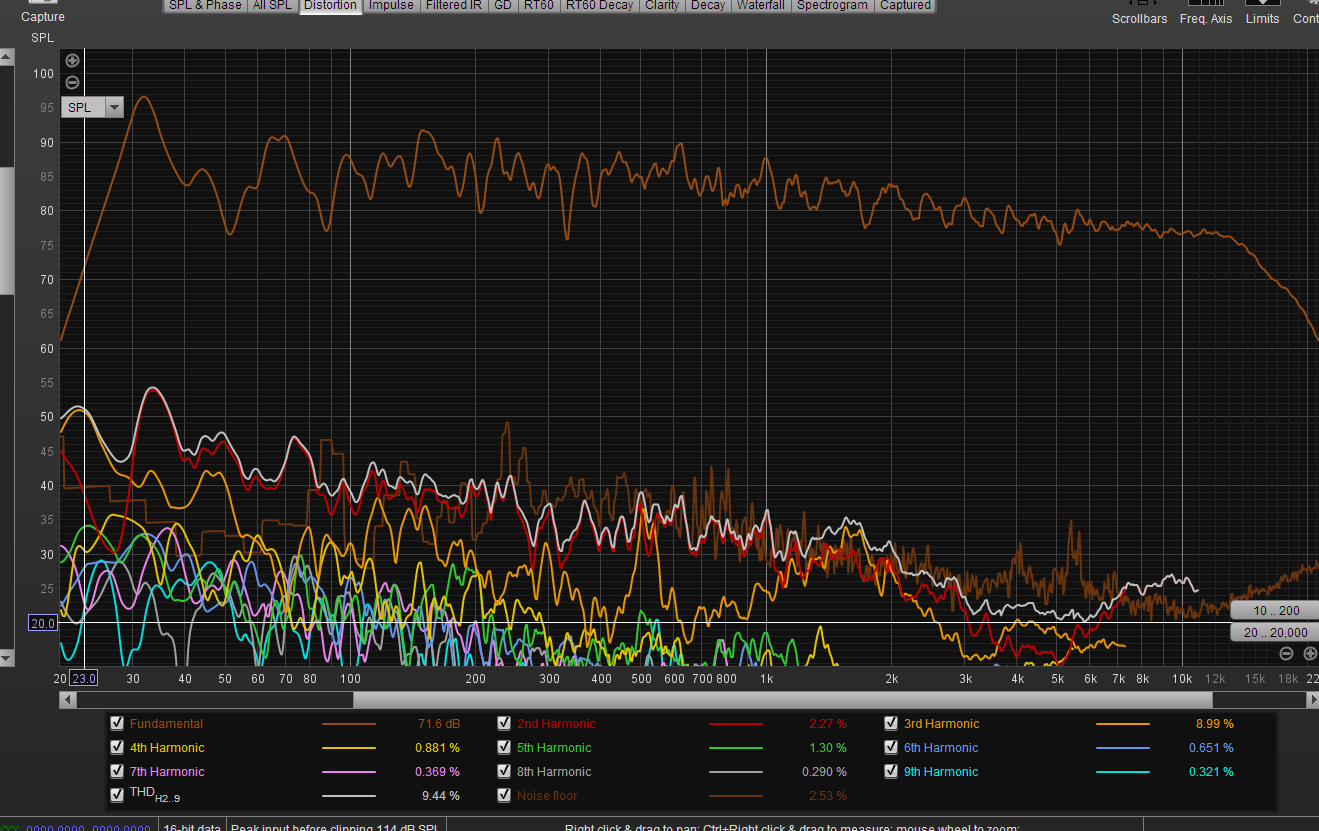
Task: Toggle the 6th Harmonic checkbox
Action: coord(891,747)
